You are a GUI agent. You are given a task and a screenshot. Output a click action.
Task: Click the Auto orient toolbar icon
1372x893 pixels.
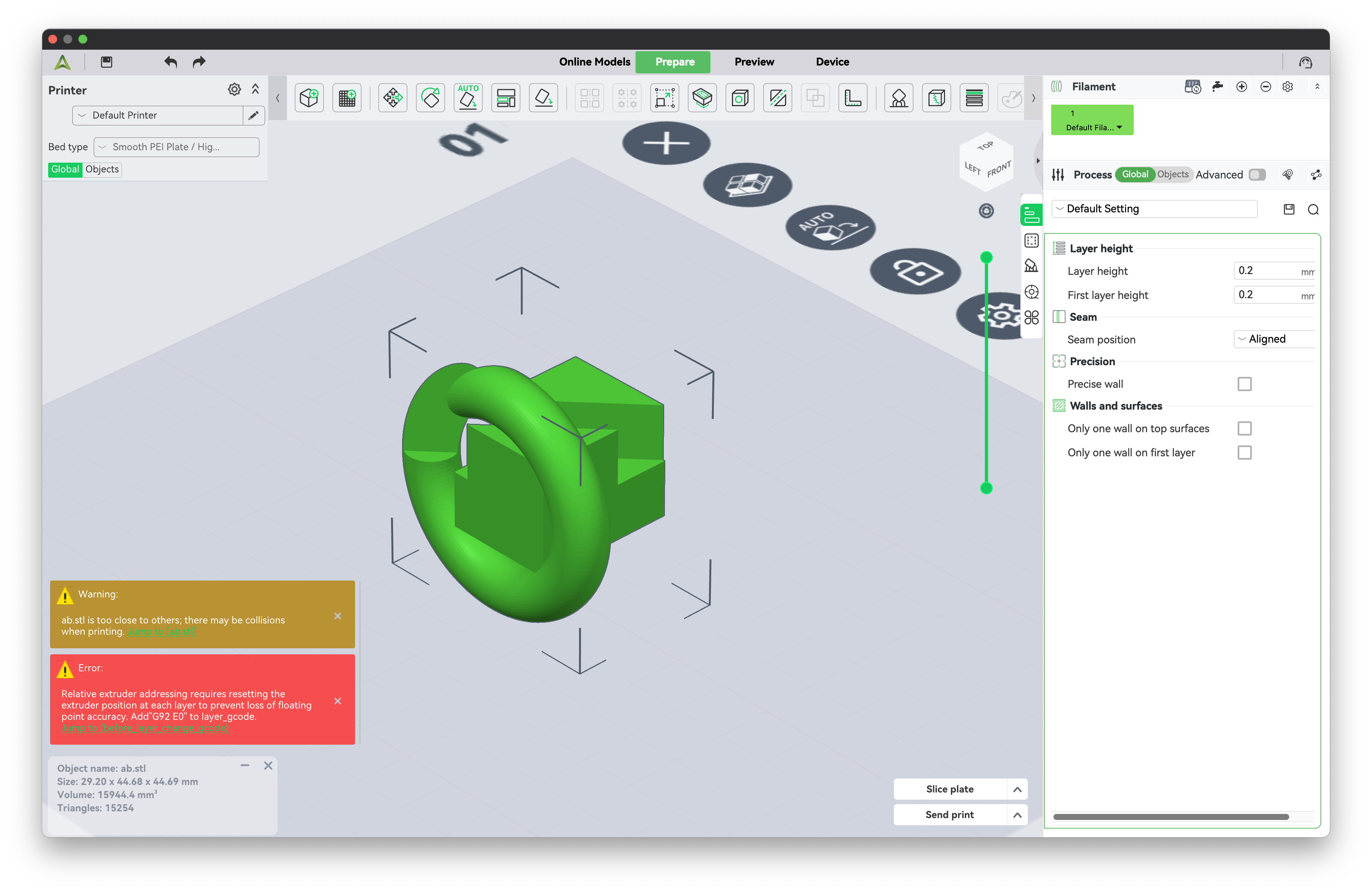(x=468, y=98)
